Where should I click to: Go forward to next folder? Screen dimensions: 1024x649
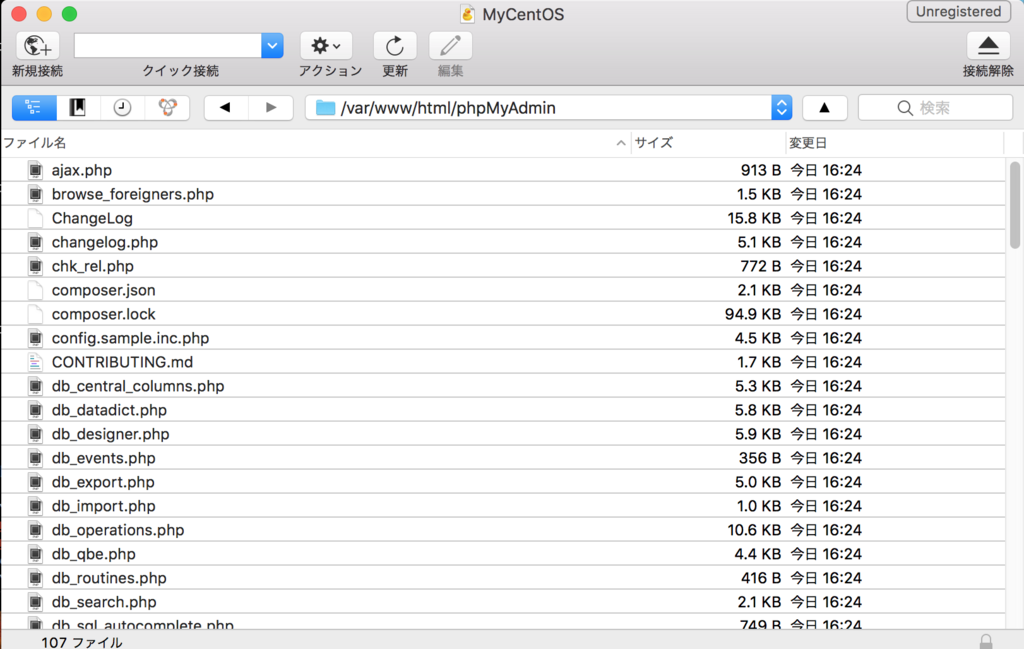coord(270,108)
